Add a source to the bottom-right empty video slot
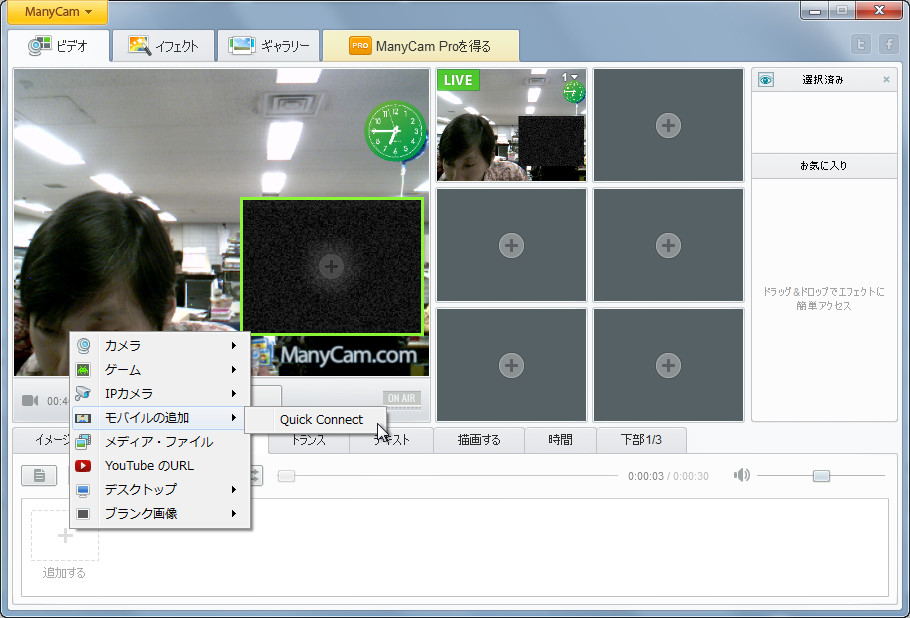This screenshot has width=910, height=618. [668, 365]
